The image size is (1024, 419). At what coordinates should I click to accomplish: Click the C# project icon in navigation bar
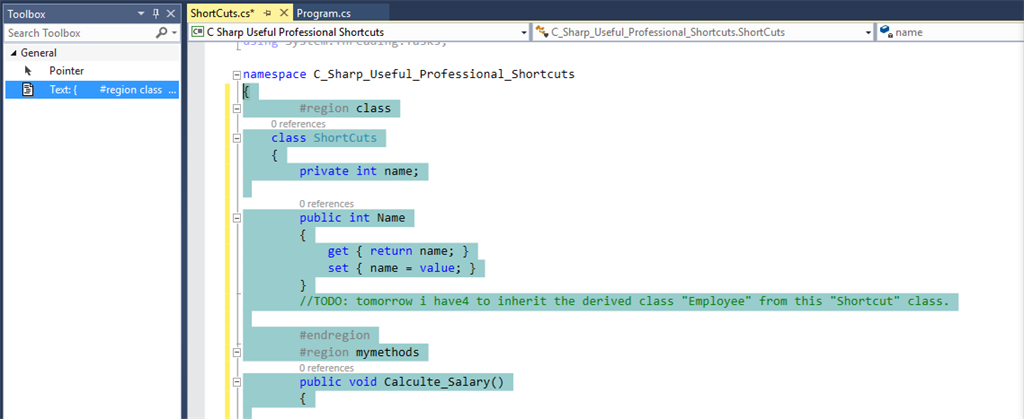[197, 32]
